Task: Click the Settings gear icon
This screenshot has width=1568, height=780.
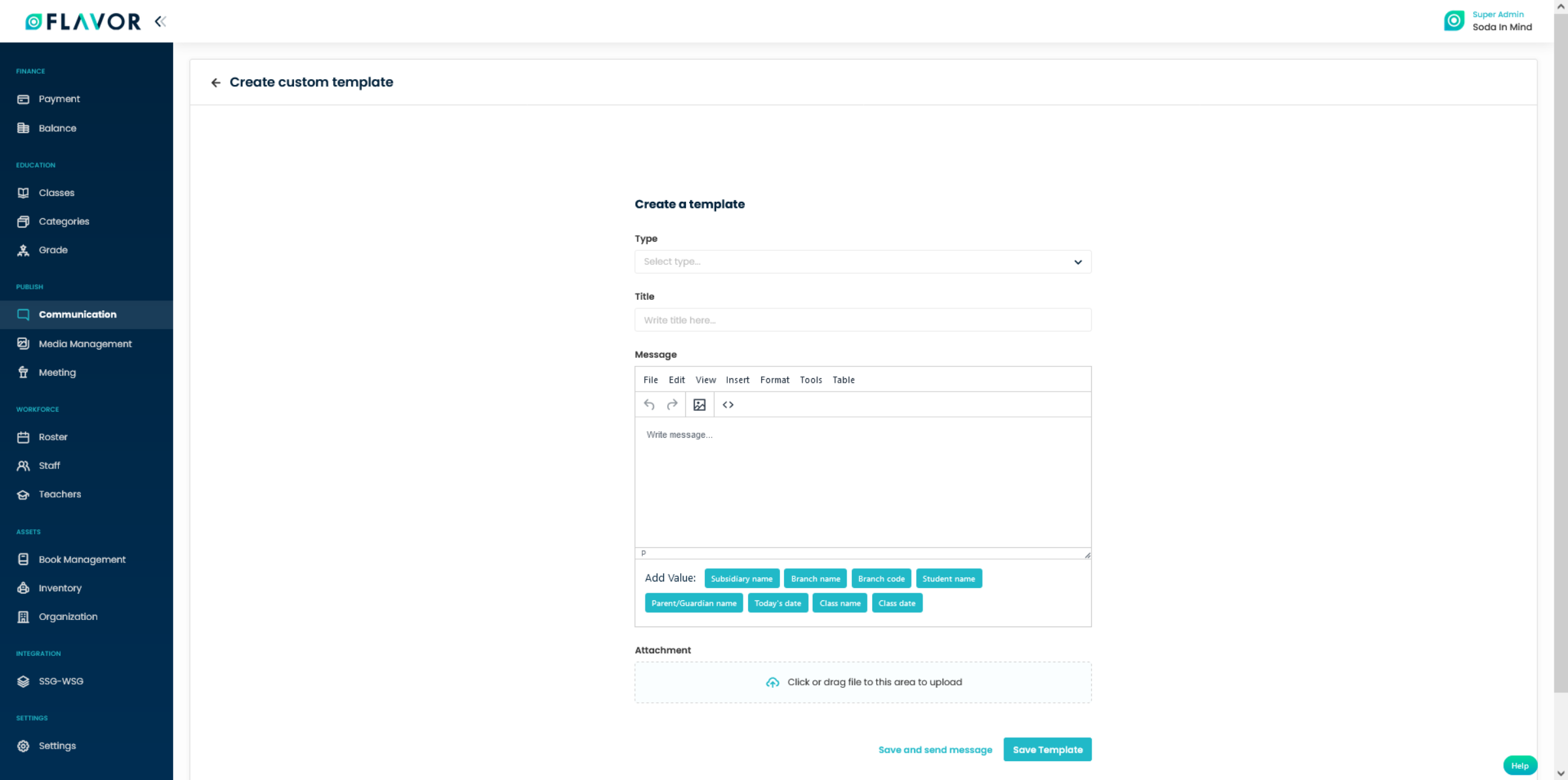Action: point(24,746)
